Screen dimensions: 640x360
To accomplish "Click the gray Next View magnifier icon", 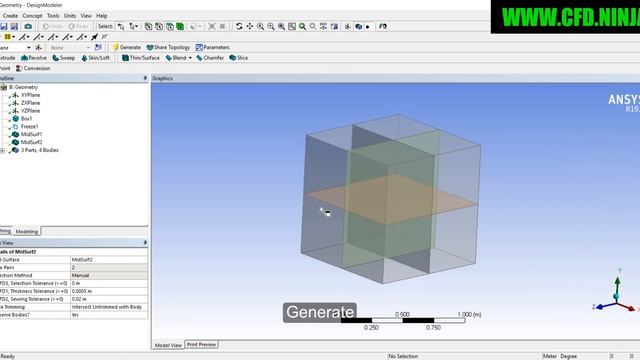I will [313, 27].
